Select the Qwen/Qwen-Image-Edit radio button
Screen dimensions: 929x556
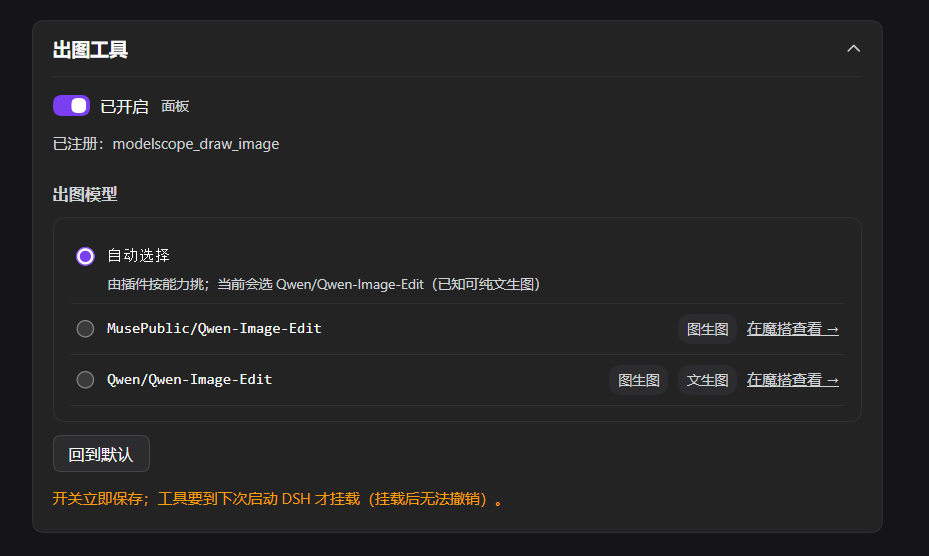pyautogui.click(x=85, y=379)
